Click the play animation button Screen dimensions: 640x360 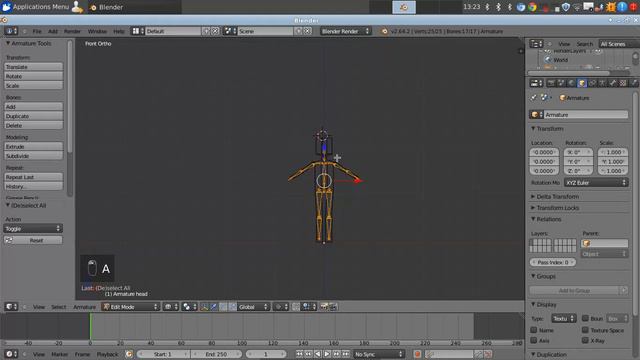click(327, 354)
